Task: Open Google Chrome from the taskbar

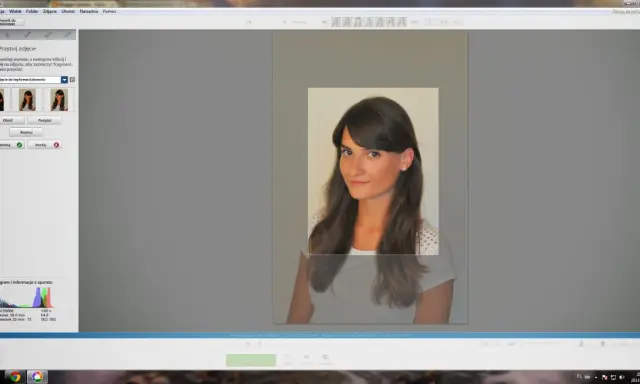Action: (x=15, y=377)
